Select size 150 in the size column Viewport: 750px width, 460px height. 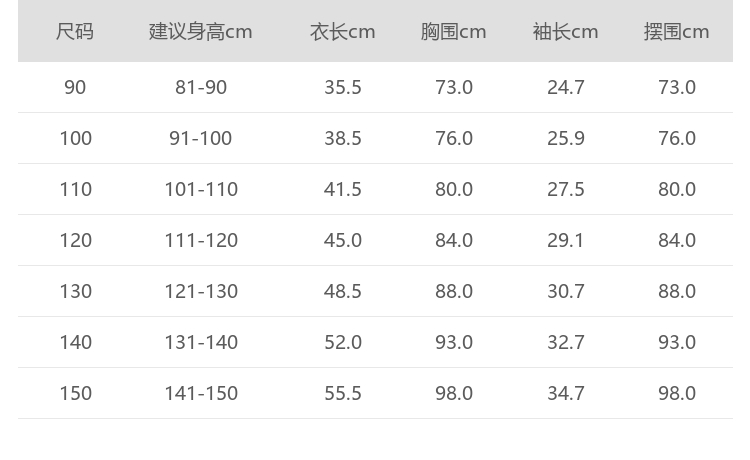coord(75,393)
